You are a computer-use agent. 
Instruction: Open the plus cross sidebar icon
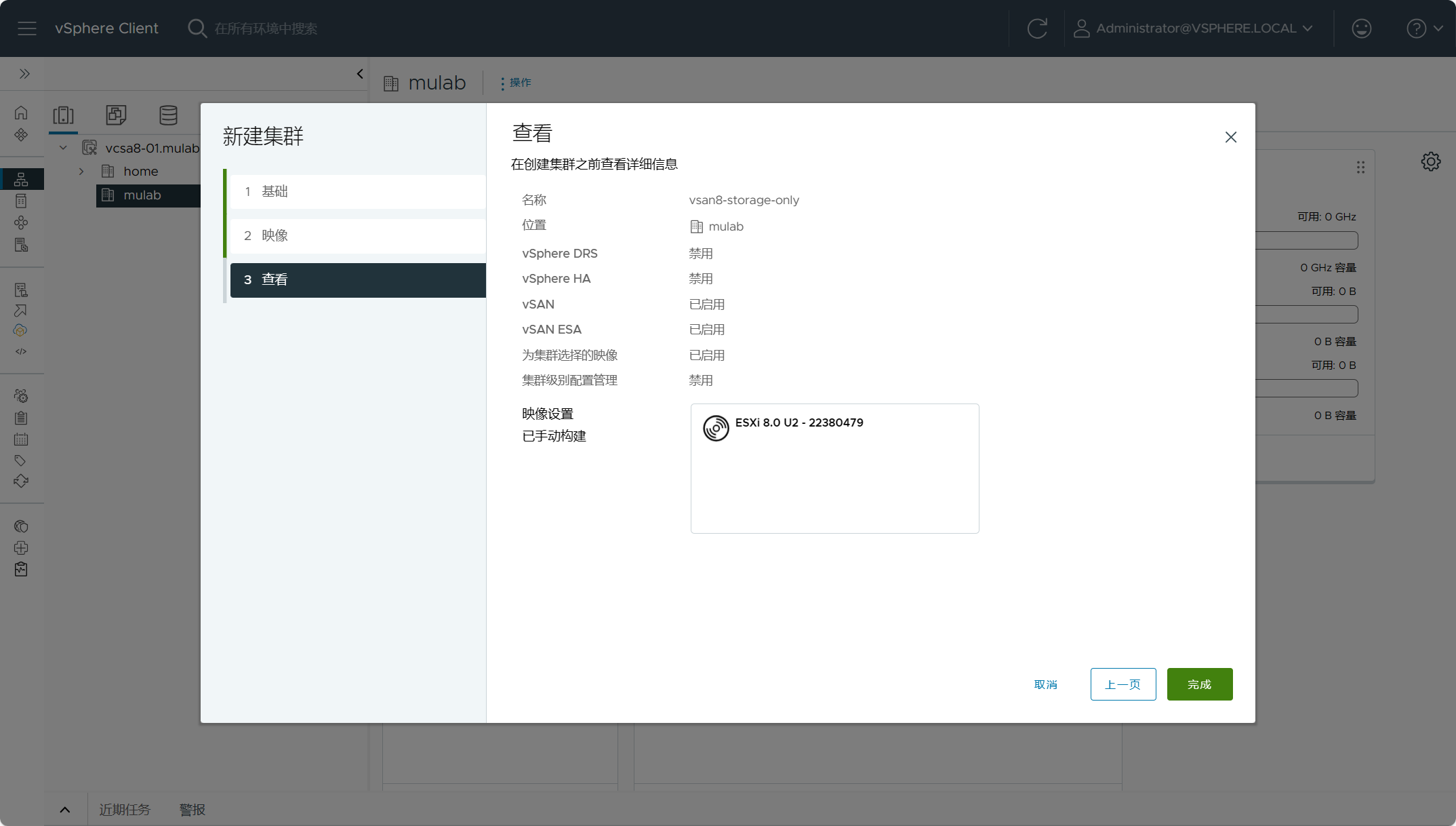point(21,548)
